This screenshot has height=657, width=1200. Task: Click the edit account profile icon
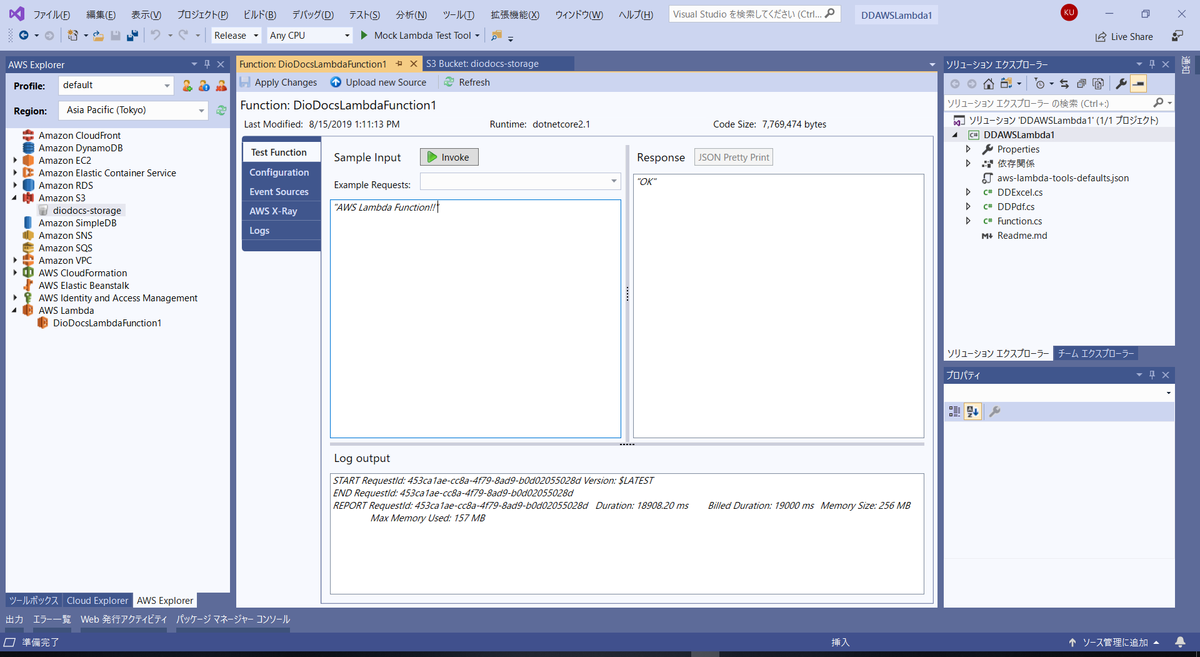pyautogui.click(x=203, y=85)
